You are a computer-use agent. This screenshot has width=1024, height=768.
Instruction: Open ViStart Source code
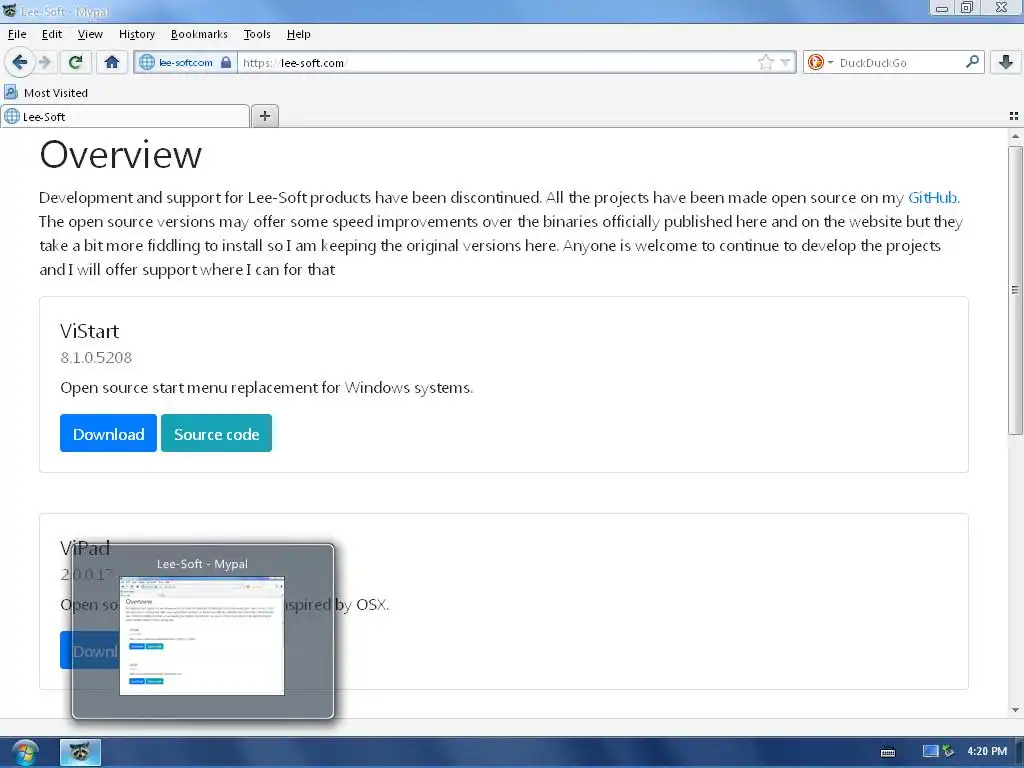216,433
